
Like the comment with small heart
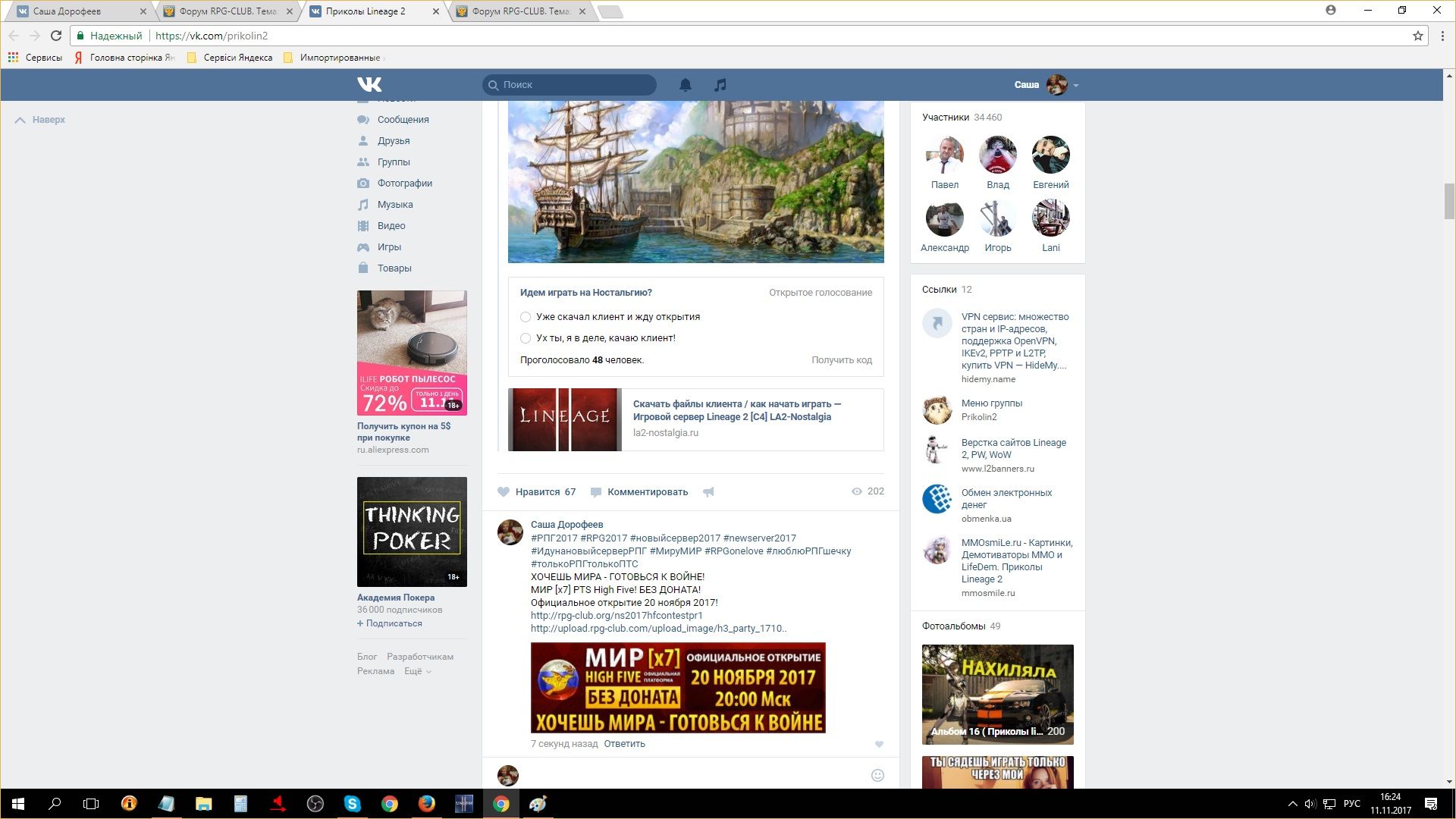pyautogui.click(x=879, y=744)
